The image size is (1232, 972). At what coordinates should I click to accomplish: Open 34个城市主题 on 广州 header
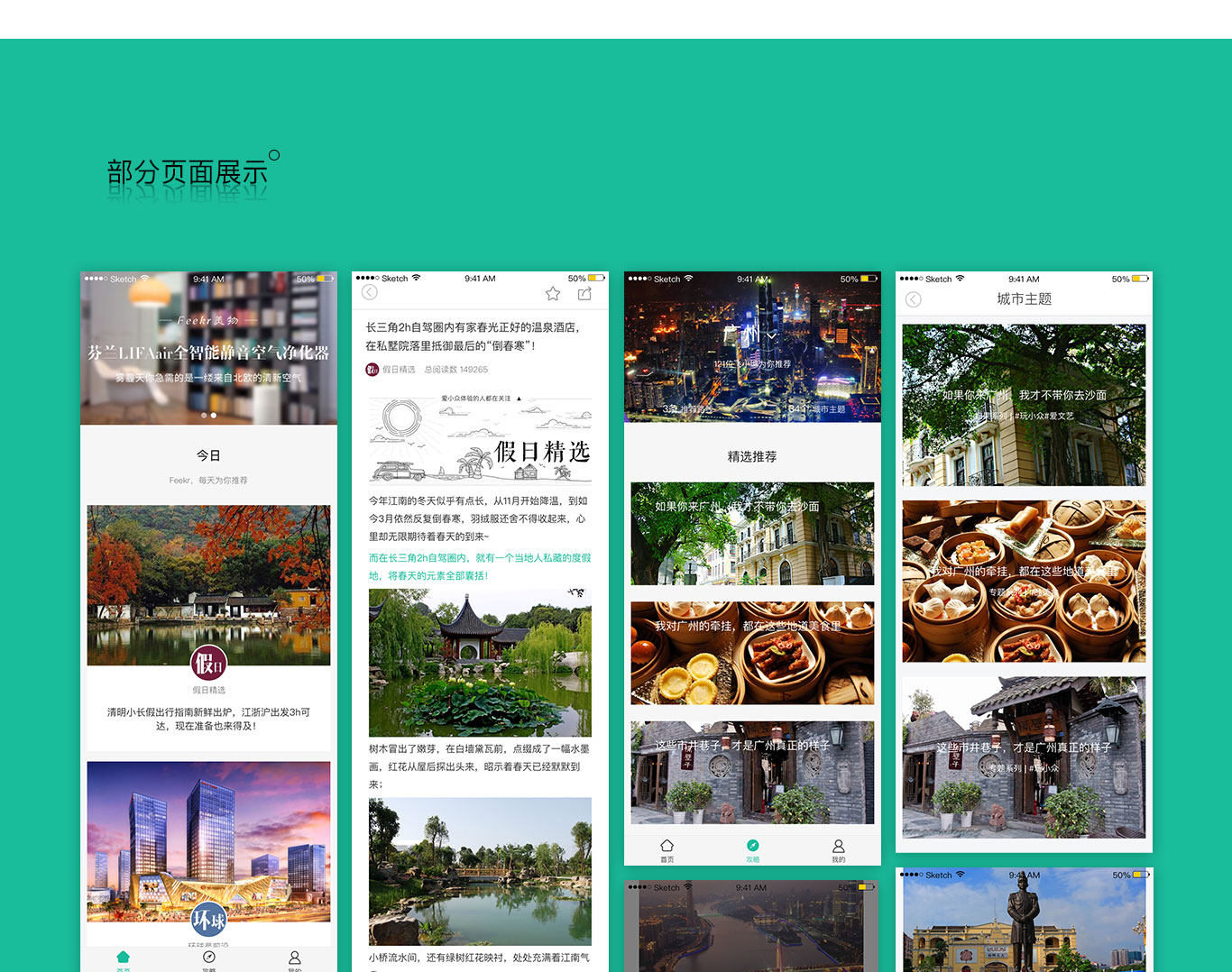[x=816, y=409]
